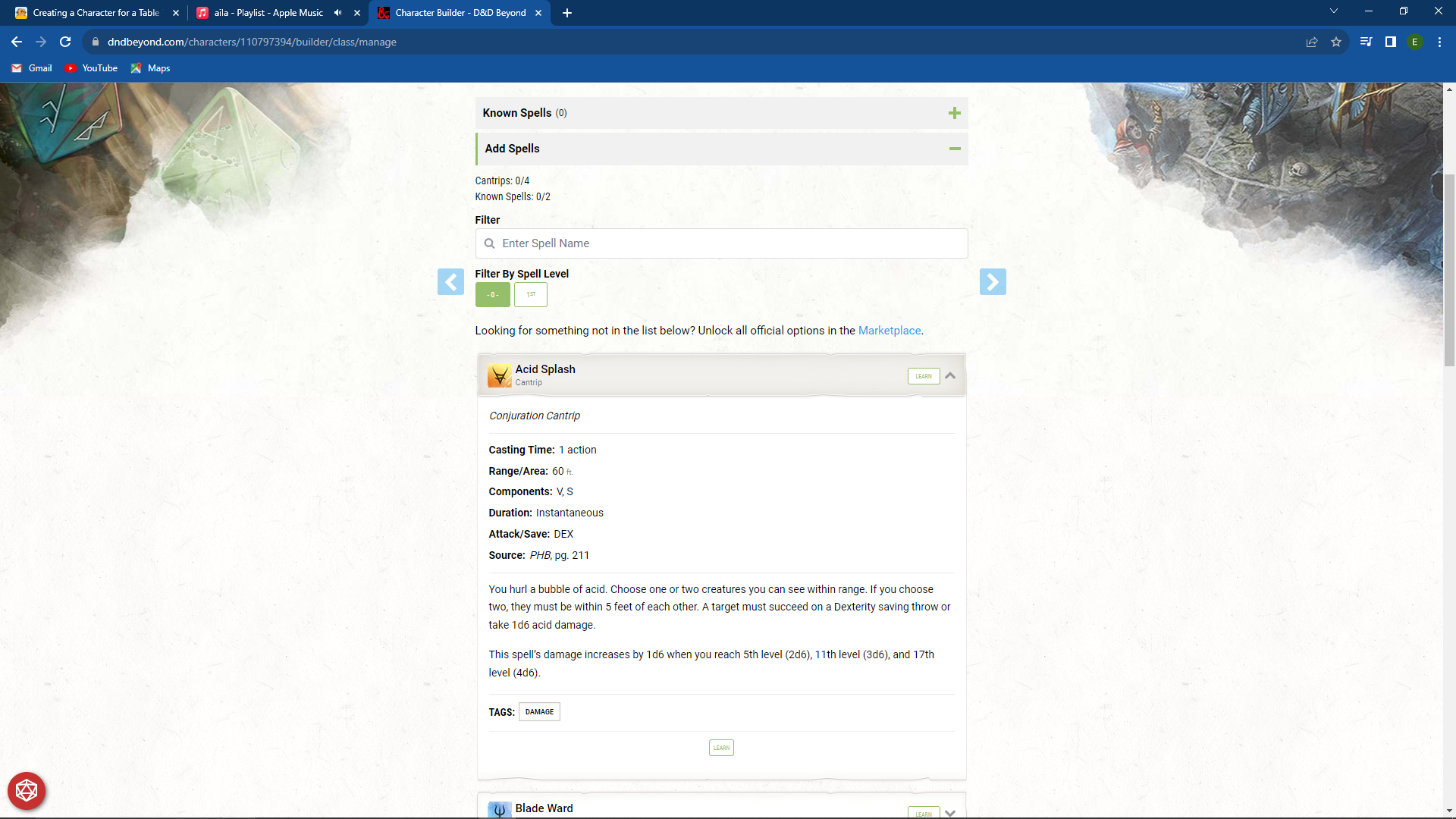Toggle the 1st level spell filter
1456x819 pixels.
click(530, 294)
